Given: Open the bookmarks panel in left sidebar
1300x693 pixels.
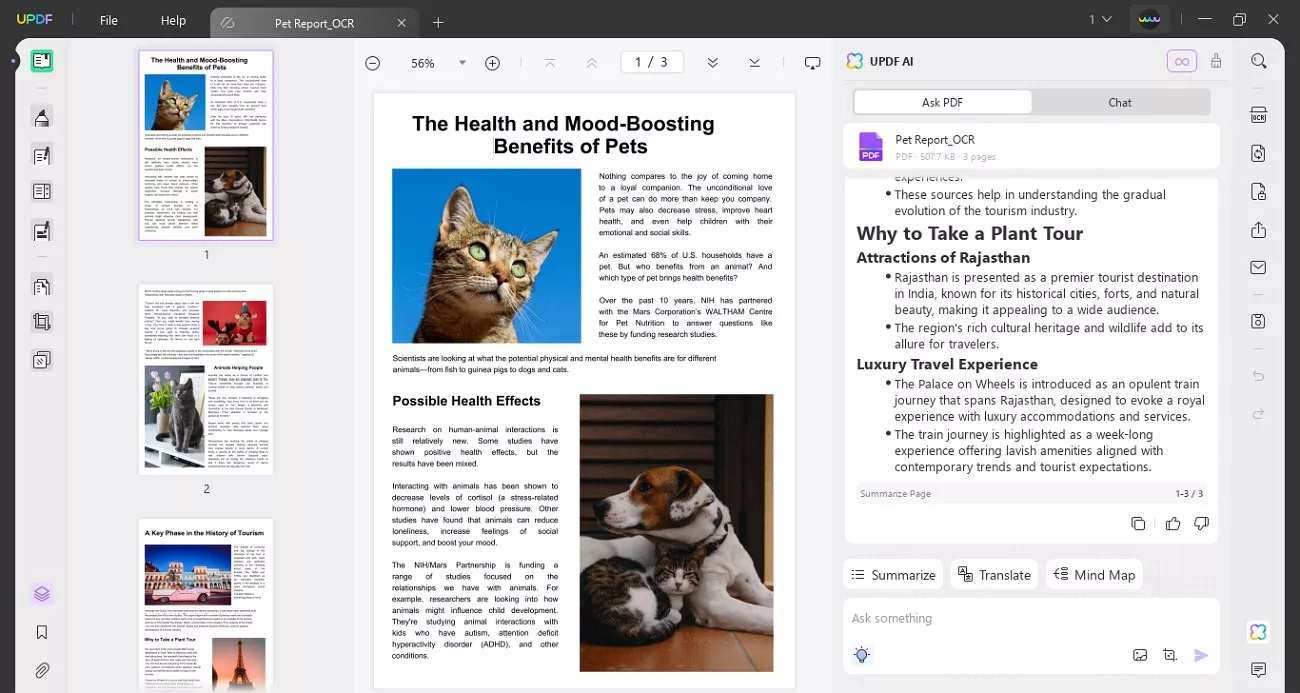Looking at the screenshot, I should pyautogui.click(x=41, y=632).
